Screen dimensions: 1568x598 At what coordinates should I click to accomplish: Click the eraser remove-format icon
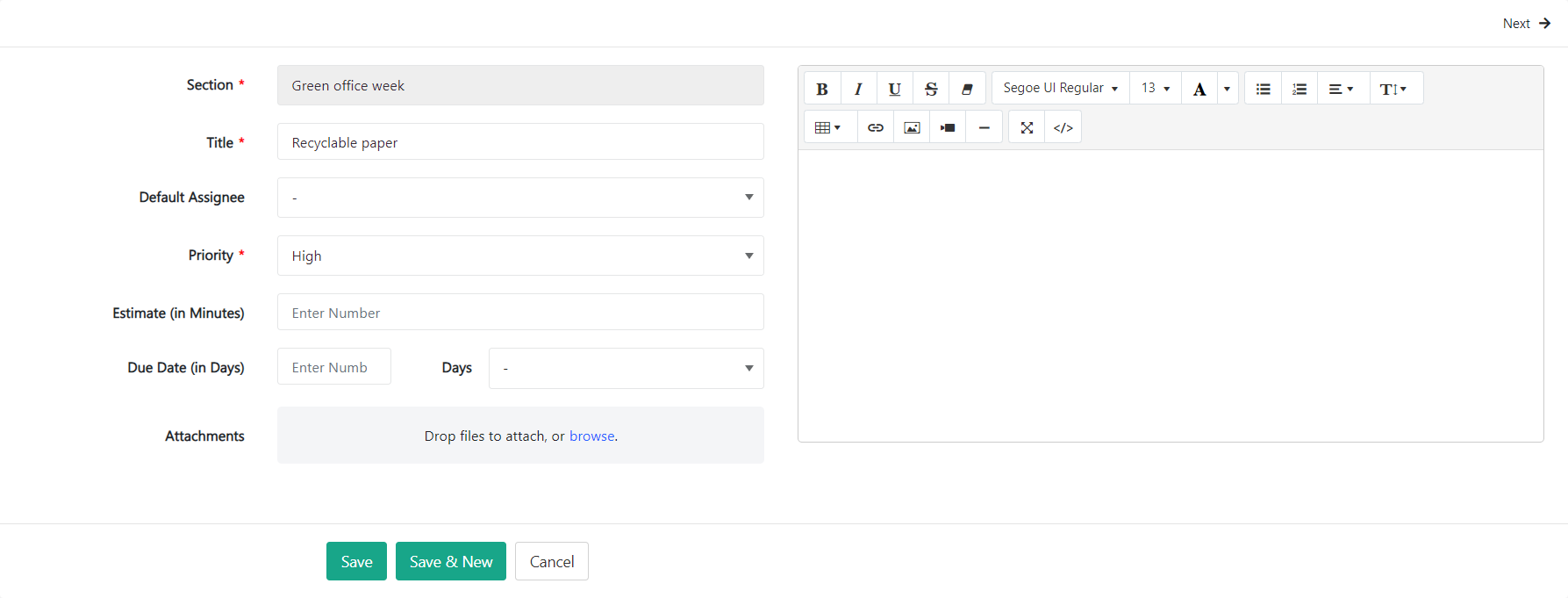(x=967, y=89)
